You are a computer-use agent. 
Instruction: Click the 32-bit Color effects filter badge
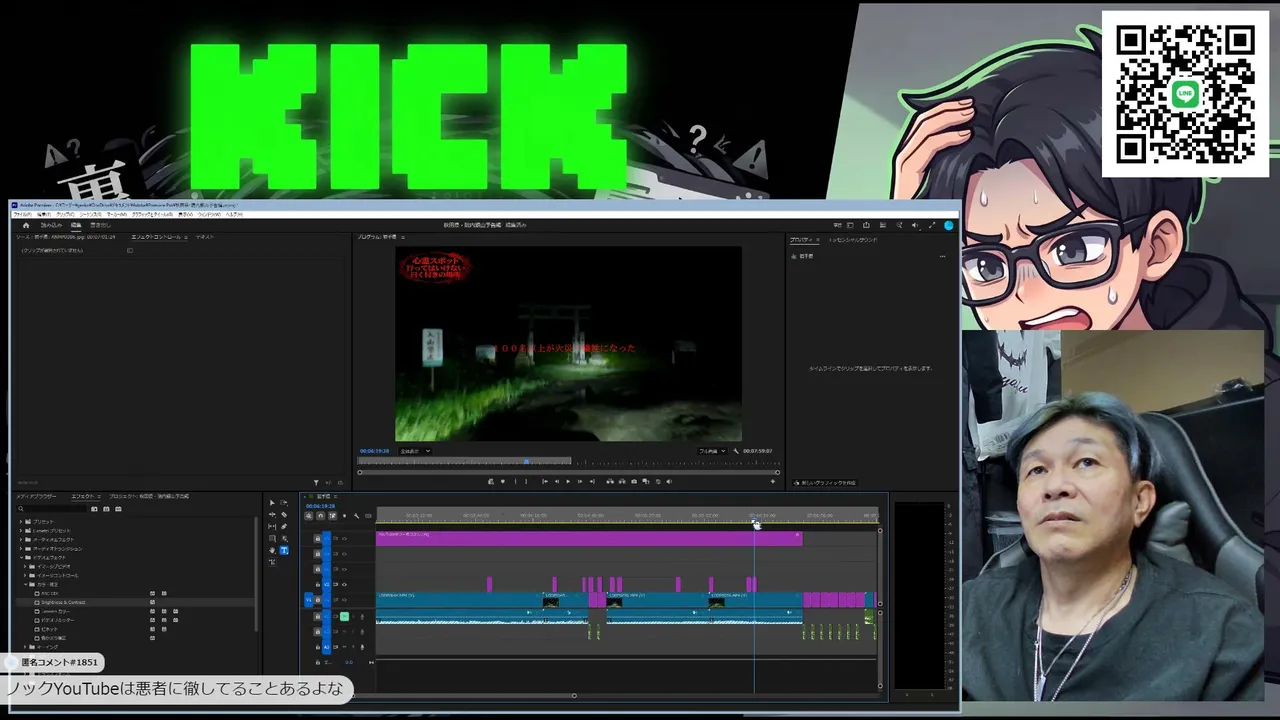pos(106,509)
